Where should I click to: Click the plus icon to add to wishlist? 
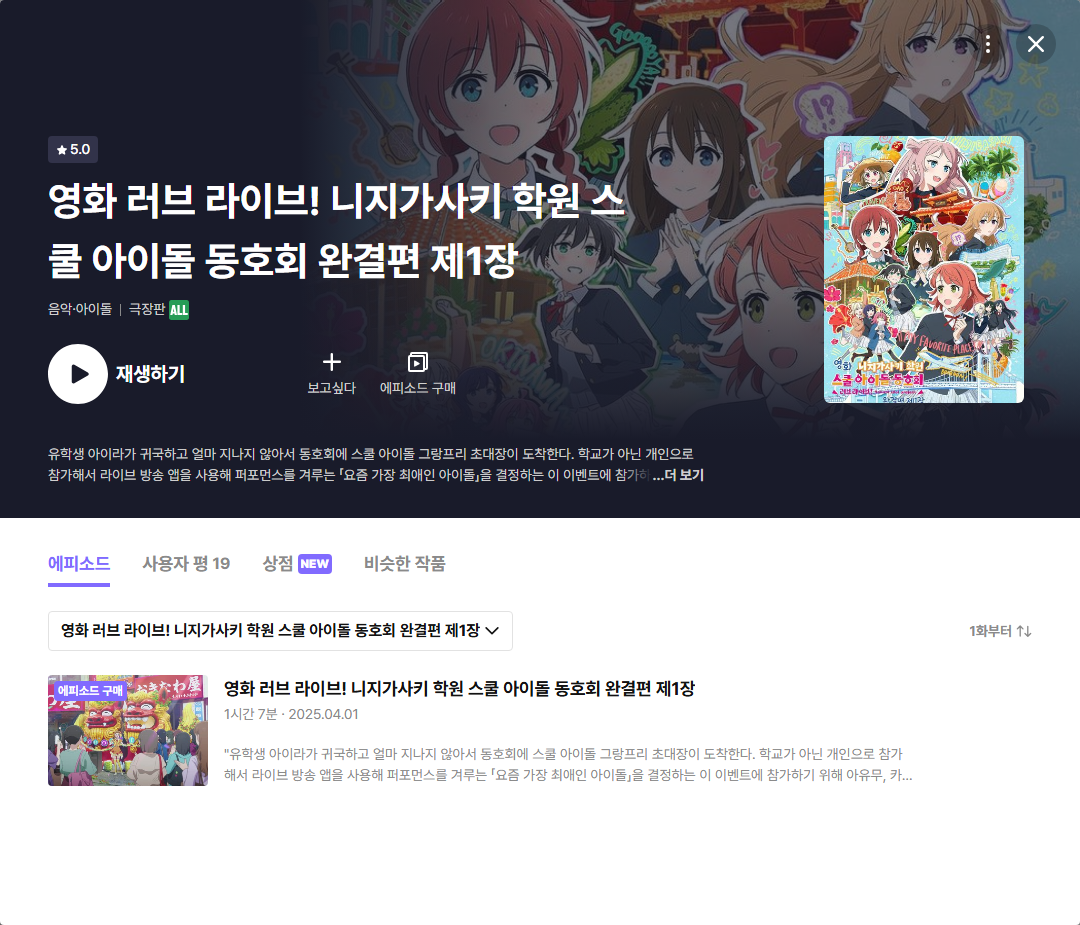point(332,362)
